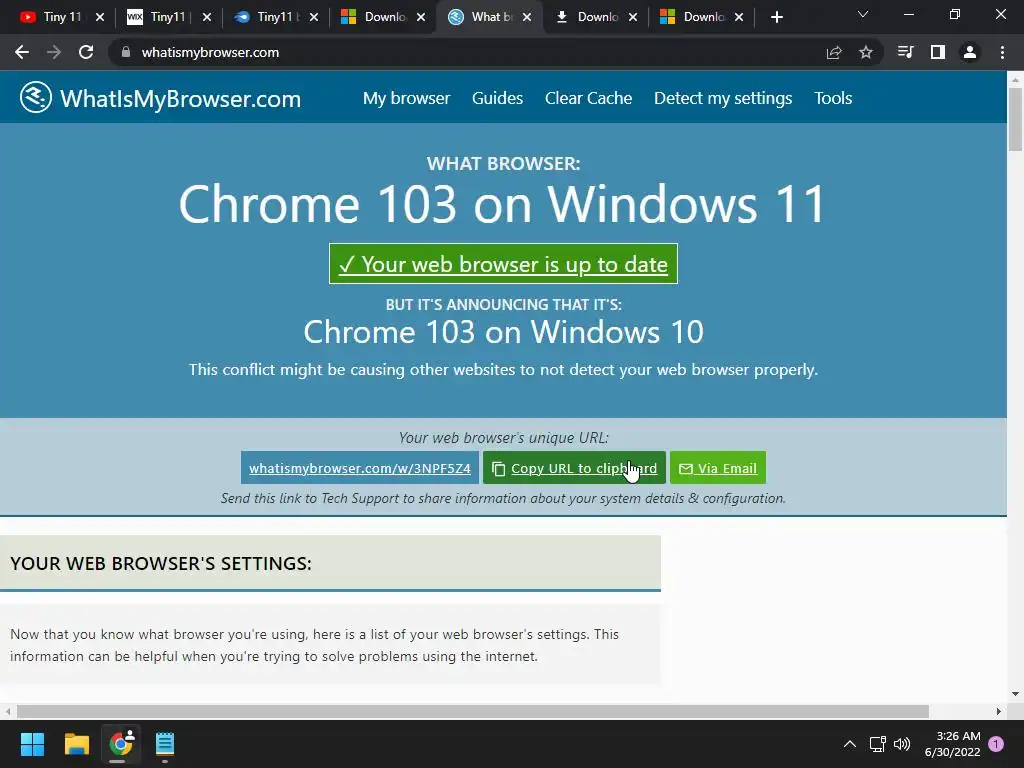Open the clock showing 3:26 AM
Viewport: 1024px width, 768px height.
click(952, 744)
